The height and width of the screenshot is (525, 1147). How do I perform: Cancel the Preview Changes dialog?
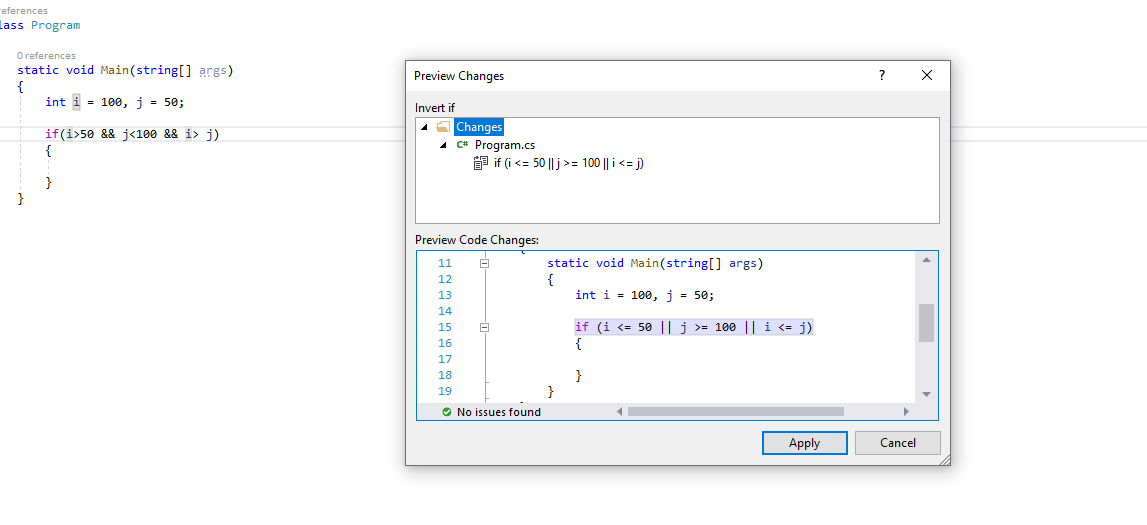tap(898, 442)
